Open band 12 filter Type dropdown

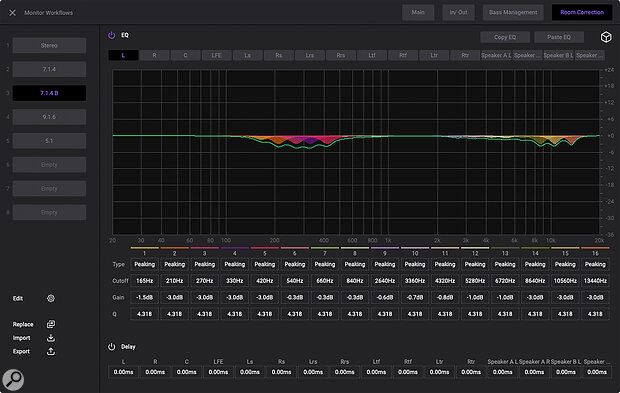(x=475, y=265)
